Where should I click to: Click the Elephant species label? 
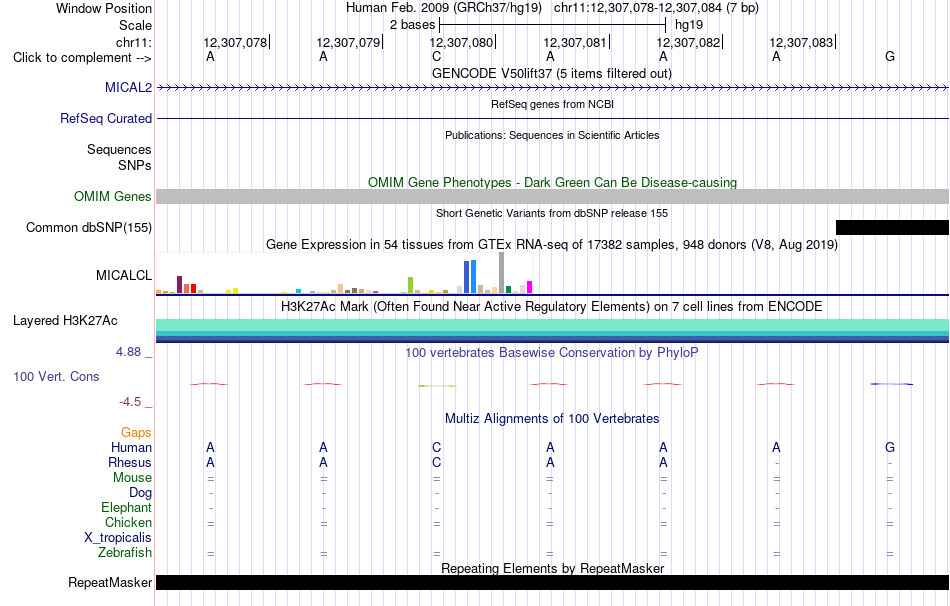pos(126,507)
